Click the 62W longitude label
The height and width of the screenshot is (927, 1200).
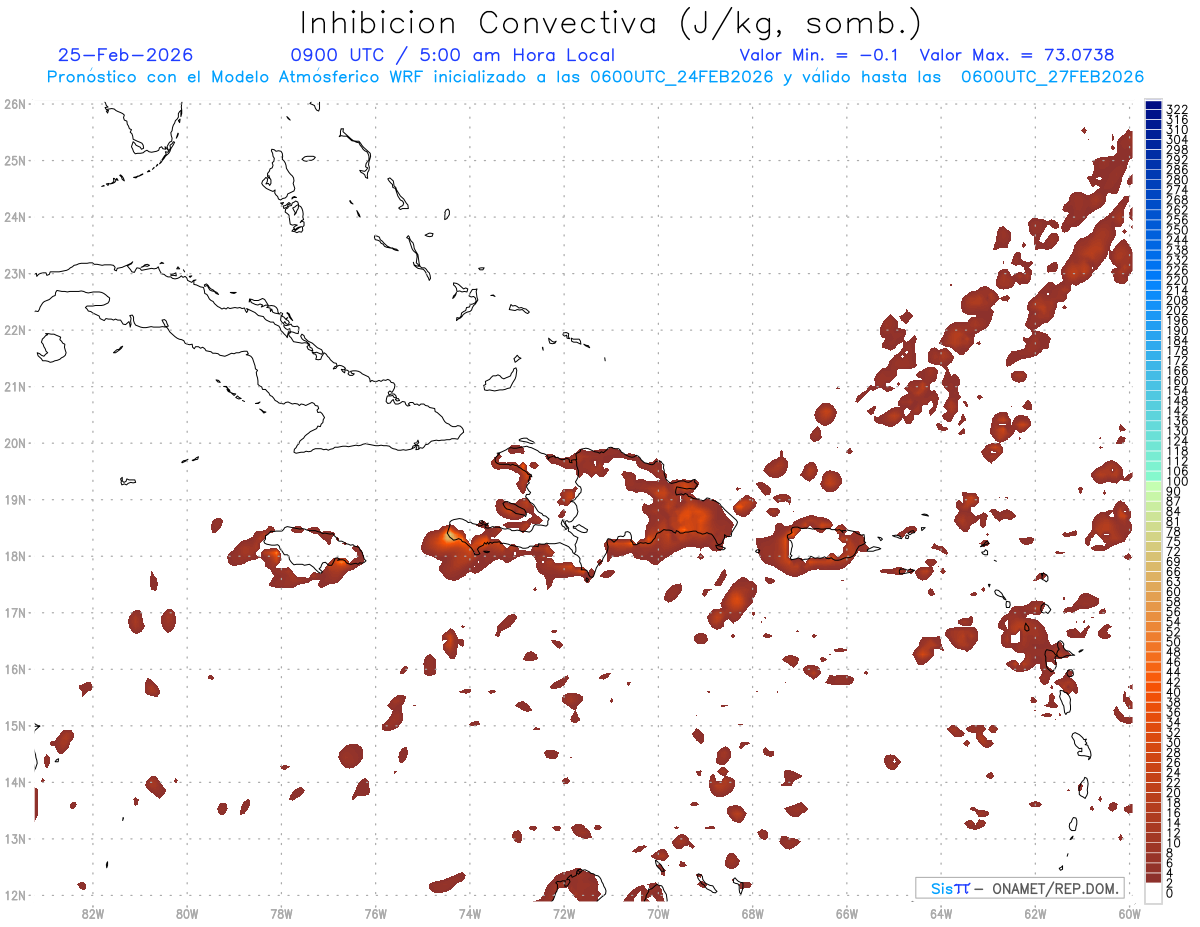(x=1036, y=913)
